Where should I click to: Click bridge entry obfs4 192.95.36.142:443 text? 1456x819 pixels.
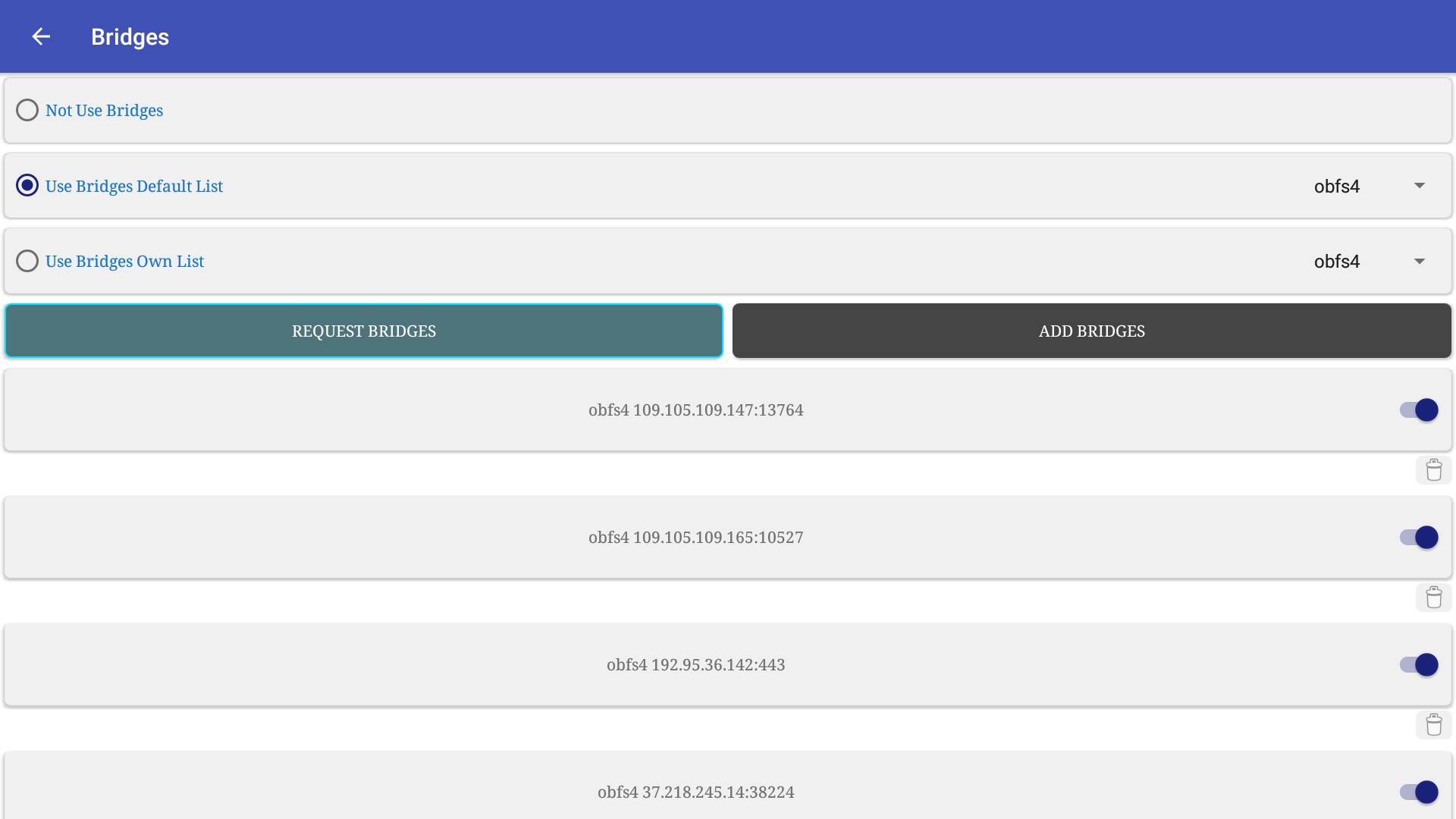tap(695, 665)
